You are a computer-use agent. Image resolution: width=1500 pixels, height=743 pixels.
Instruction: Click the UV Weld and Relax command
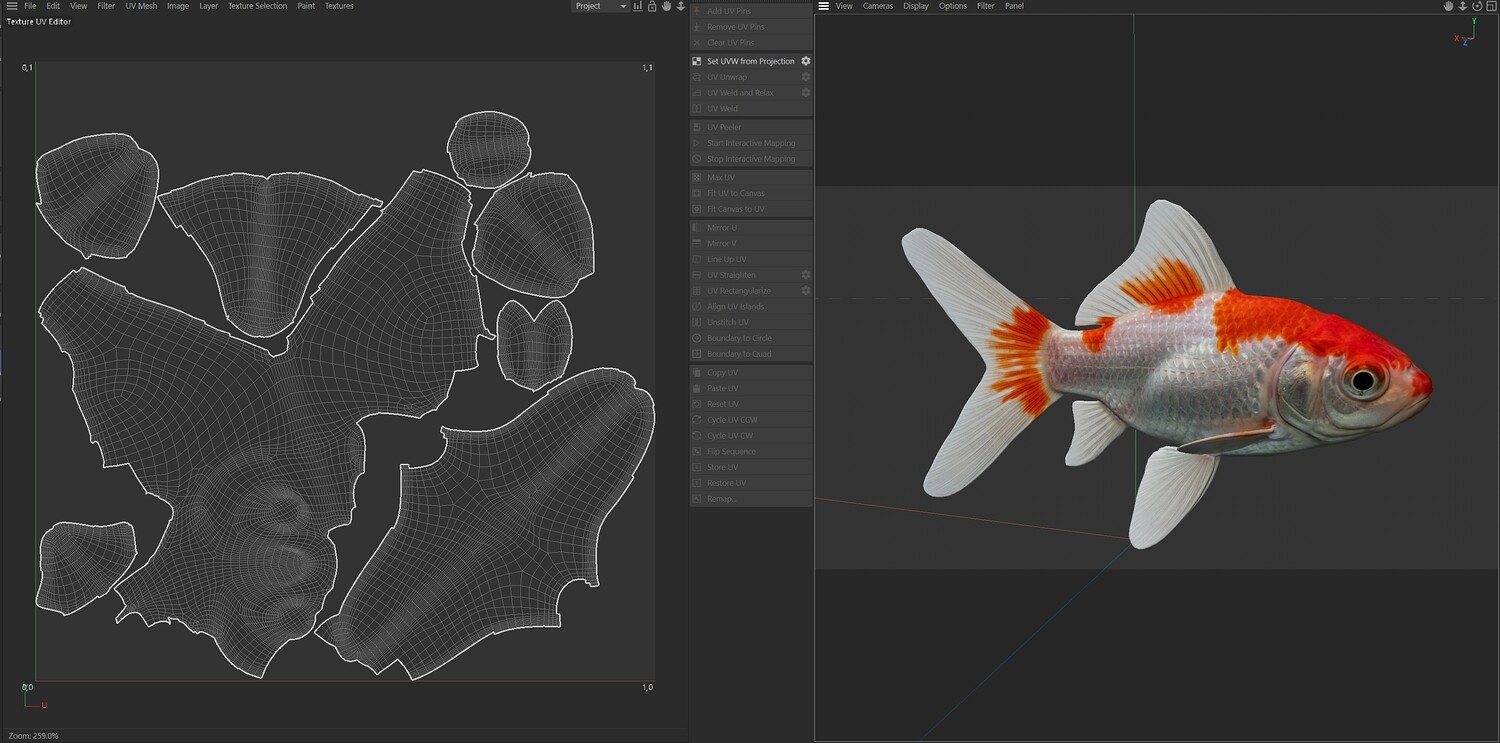751,93
